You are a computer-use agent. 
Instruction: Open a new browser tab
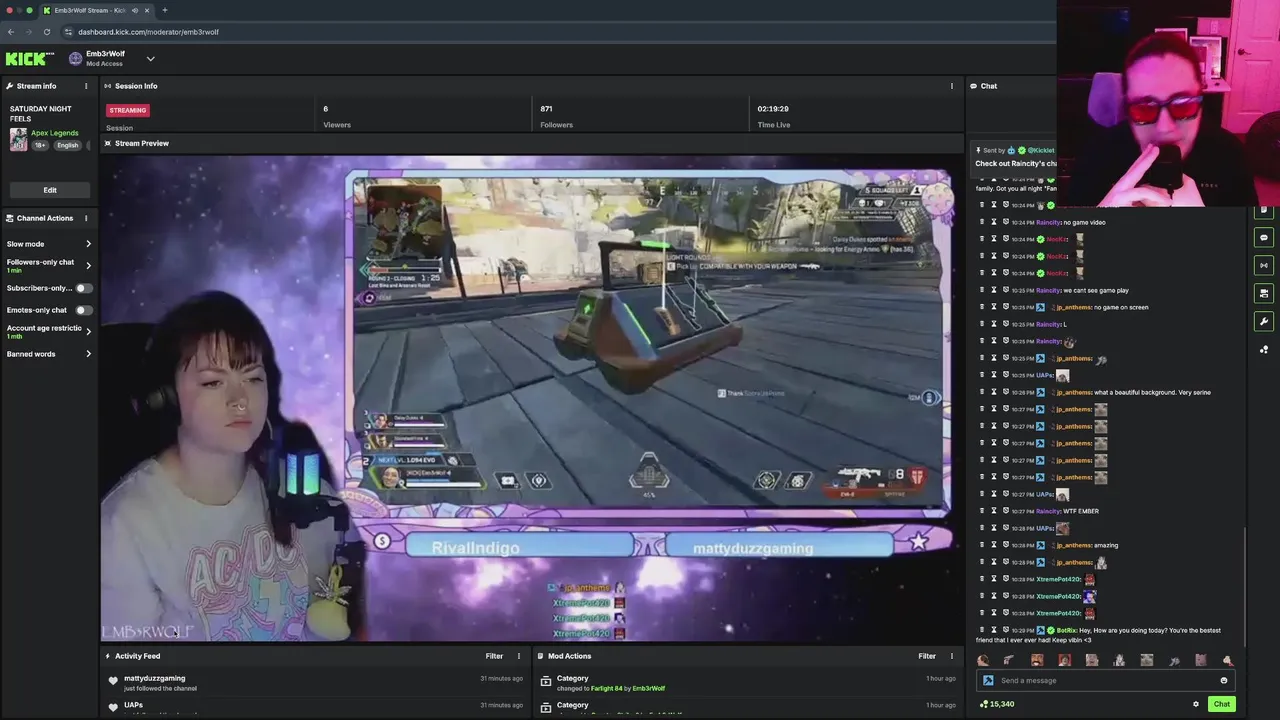(x=164, y=10)
